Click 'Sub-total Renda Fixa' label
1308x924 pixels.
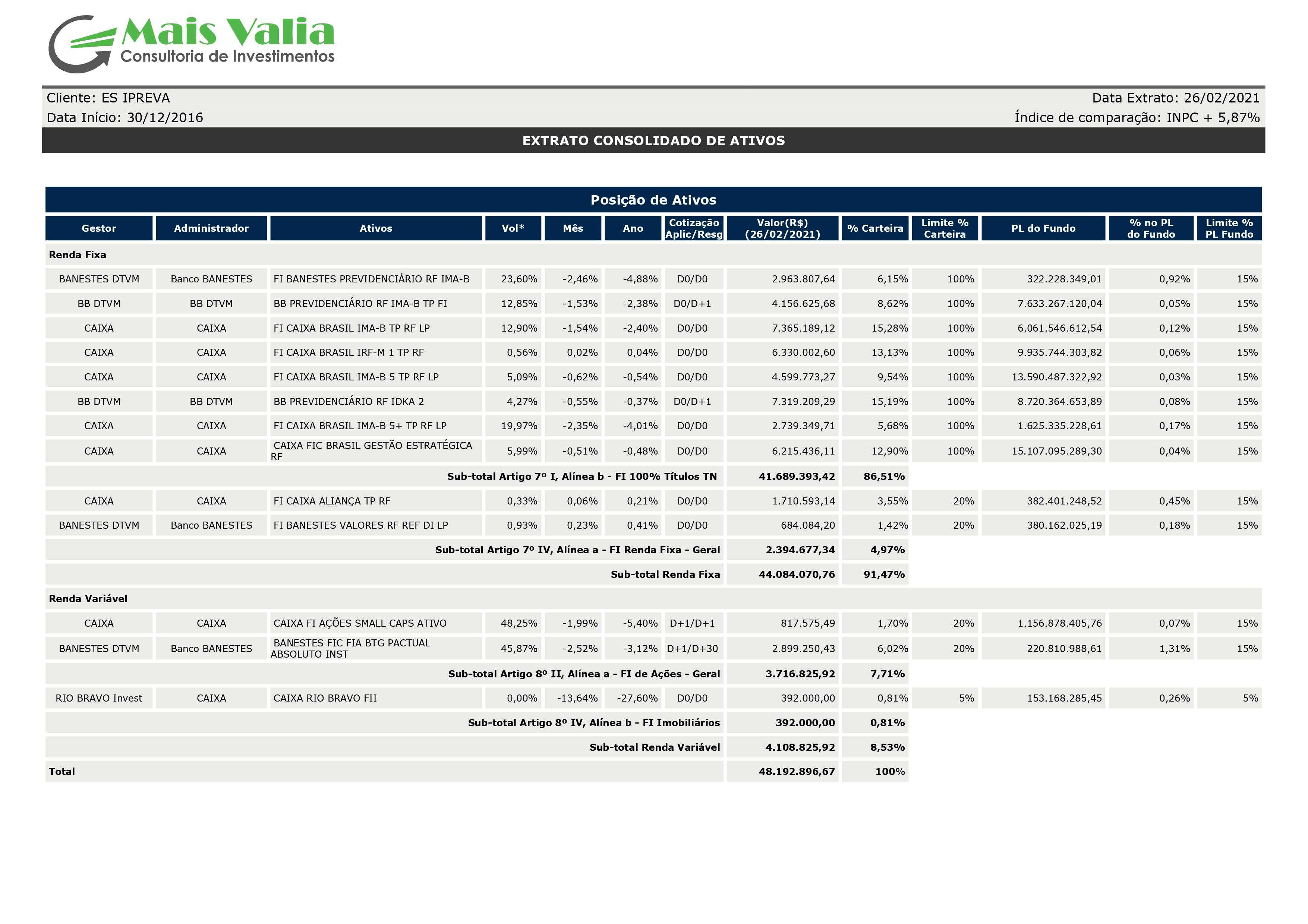point(665,575)
